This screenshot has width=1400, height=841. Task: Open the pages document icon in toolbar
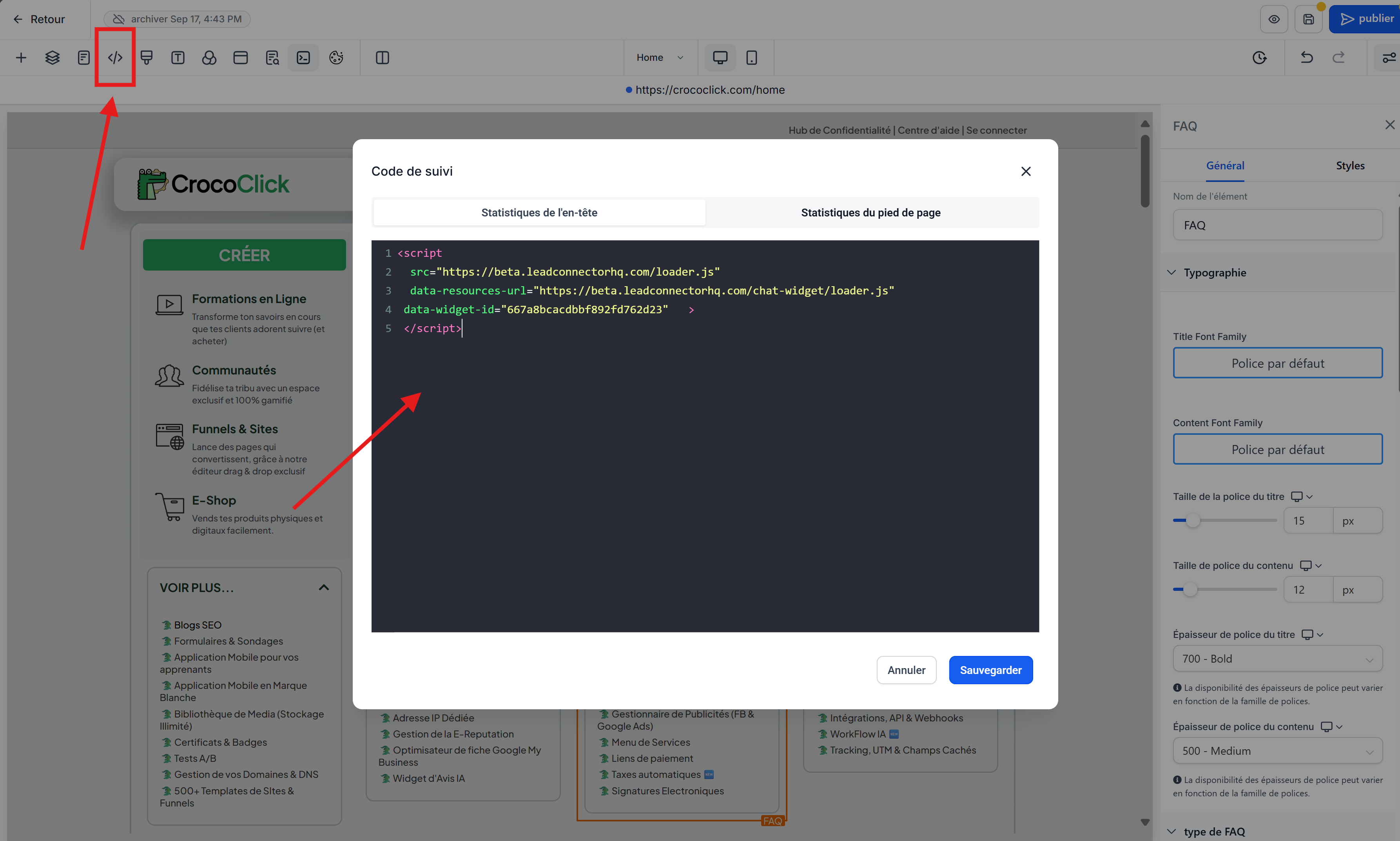pos(84,57)
